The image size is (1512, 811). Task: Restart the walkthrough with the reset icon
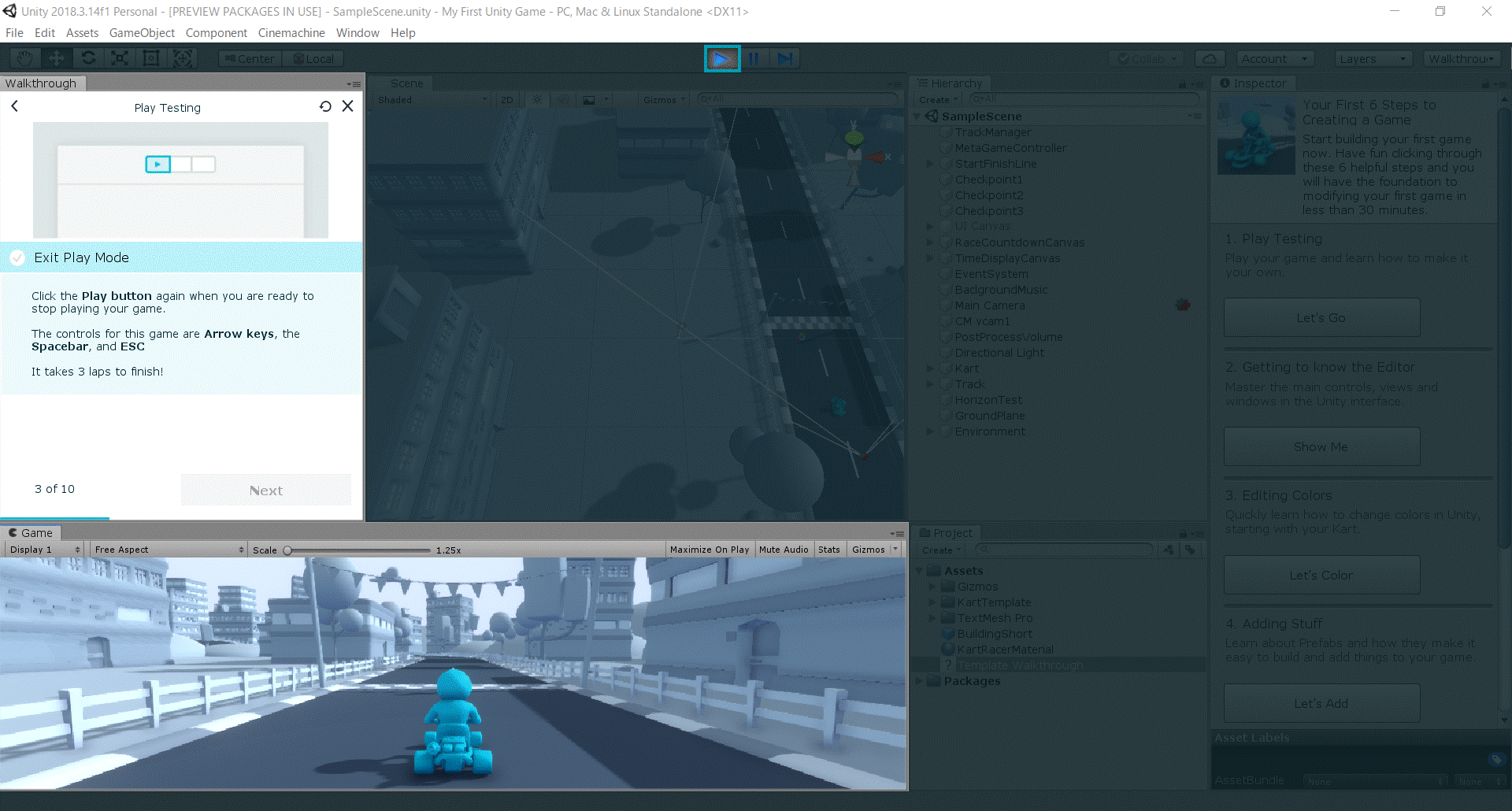tap(325, 106)
